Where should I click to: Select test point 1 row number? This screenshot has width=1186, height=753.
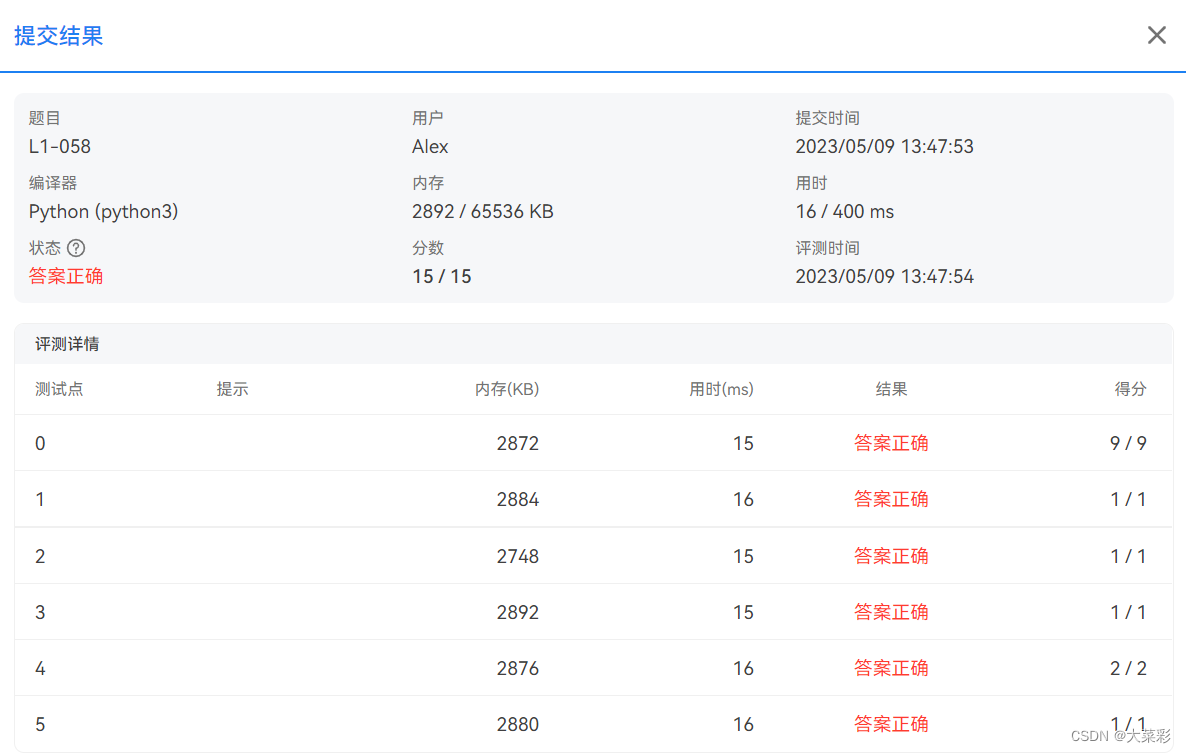coord(40,500)
